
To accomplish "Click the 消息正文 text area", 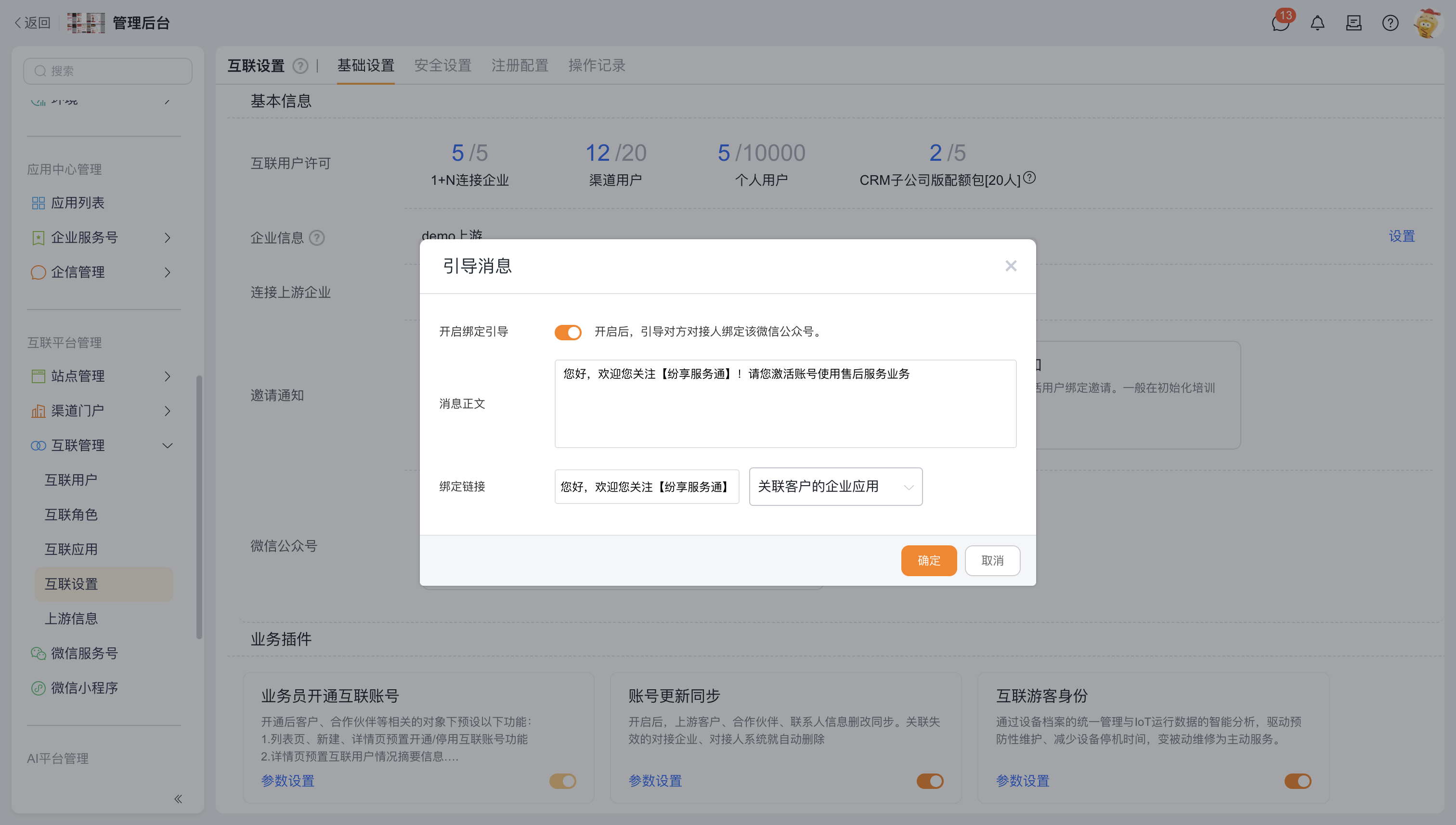I will [x=785, y=403].
